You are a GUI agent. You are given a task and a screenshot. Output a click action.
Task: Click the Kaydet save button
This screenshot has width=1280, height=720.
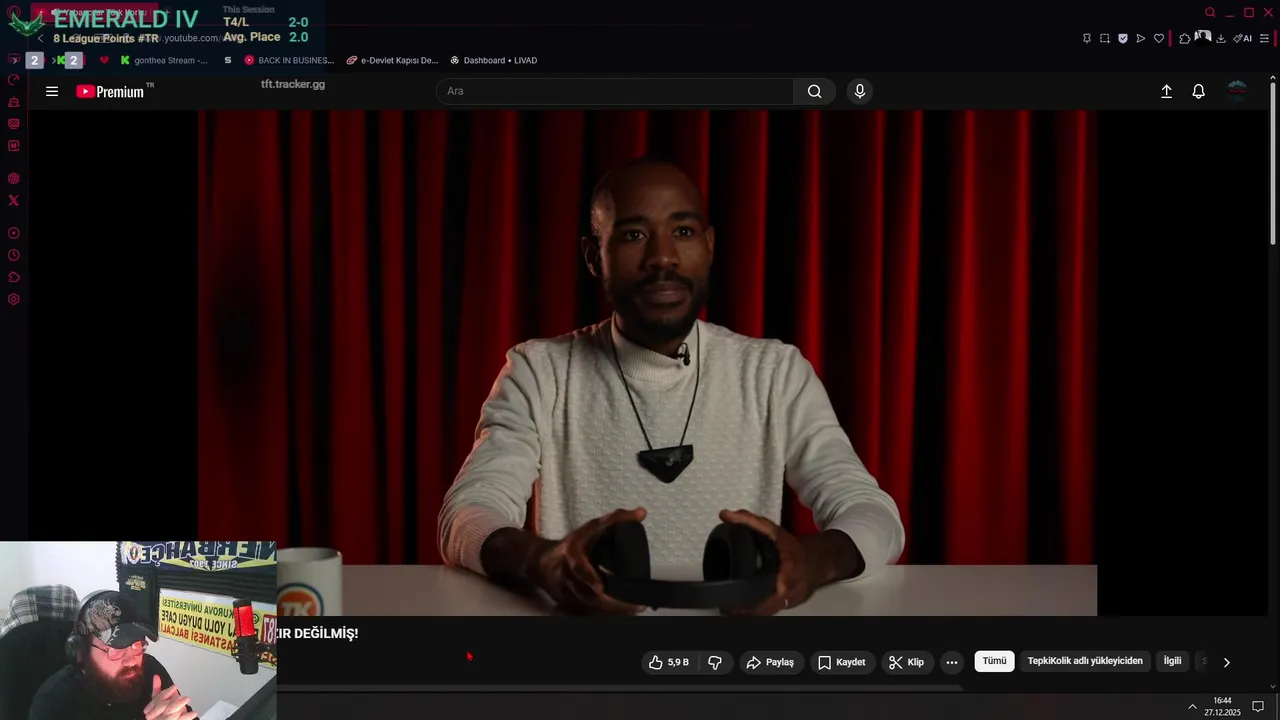(x=841, y=662)
